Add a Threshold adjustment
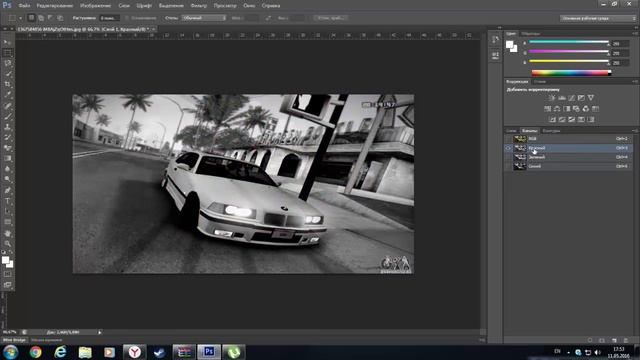Image resolution: width=640 pixels, height=360 pixels. click(x=571, y=119)
